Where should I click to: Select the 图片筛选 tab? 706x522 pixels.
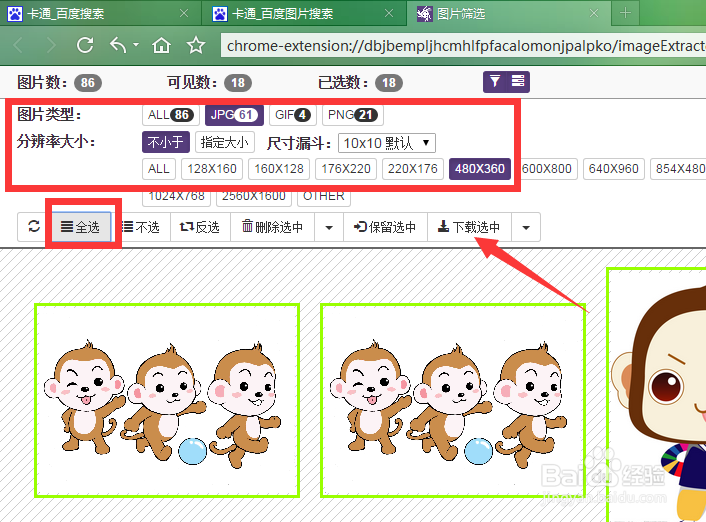[x=508, y=14]
